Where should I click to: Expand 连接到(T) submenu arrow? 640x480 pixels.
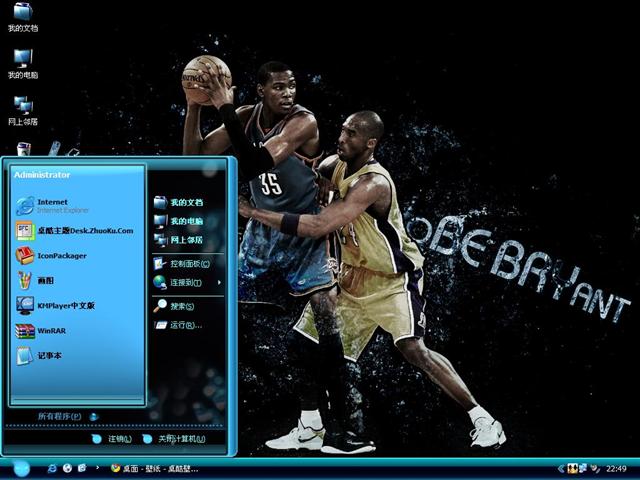coord(220,282)
